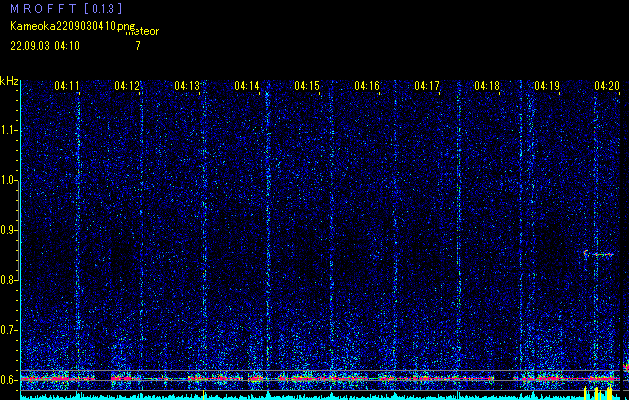Image resolution: width=629 pixels, height=400 pixels.
Task: Click the red carrier signal line at 0.6 kHz
Action: pyautogui.click(x=320, y=378)
